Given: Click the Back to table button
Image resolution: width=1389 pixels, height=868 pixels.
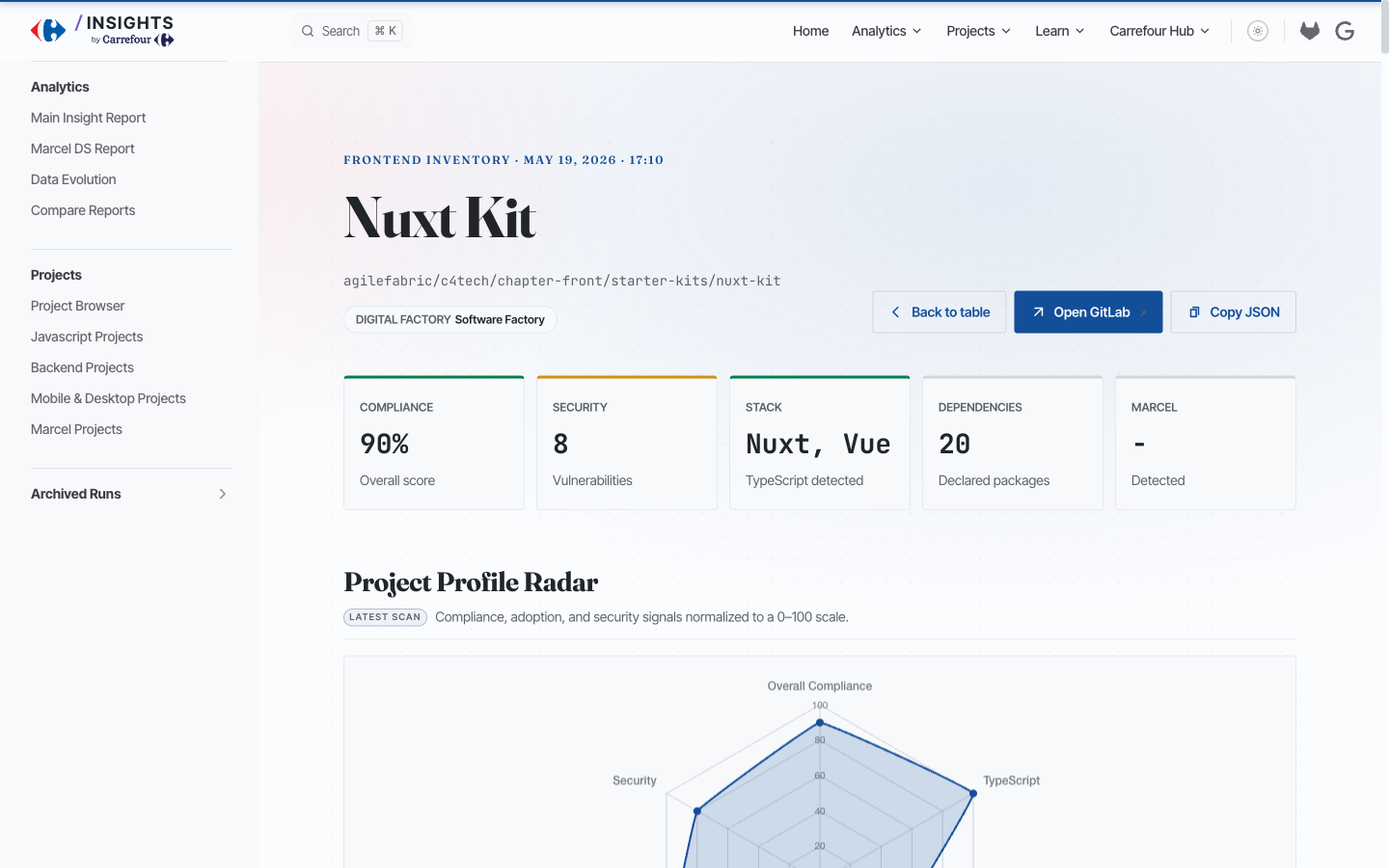Looking at the screenshot, I should coord(940,312).
